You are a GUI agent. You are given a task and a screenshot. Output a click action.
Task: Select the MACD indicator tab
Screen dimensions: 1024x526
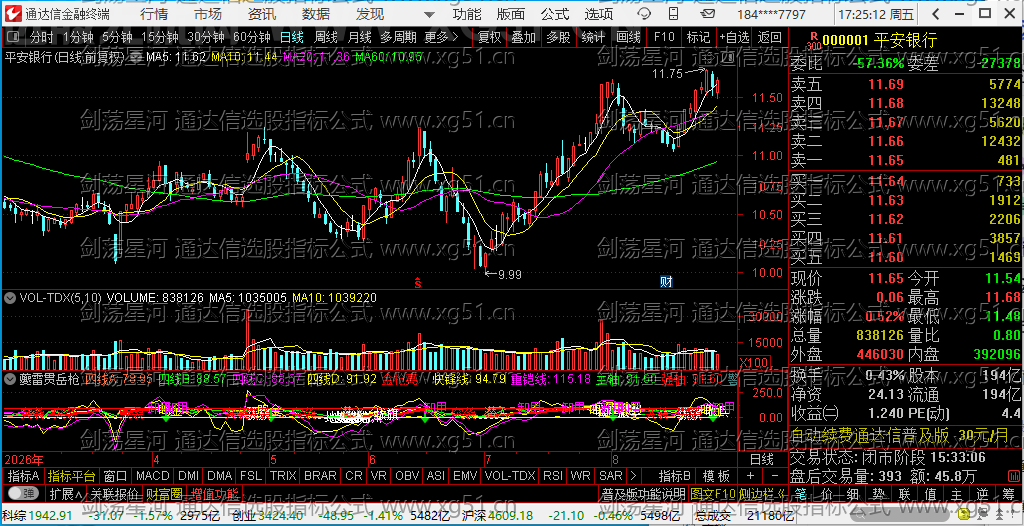tap(152, 475)
